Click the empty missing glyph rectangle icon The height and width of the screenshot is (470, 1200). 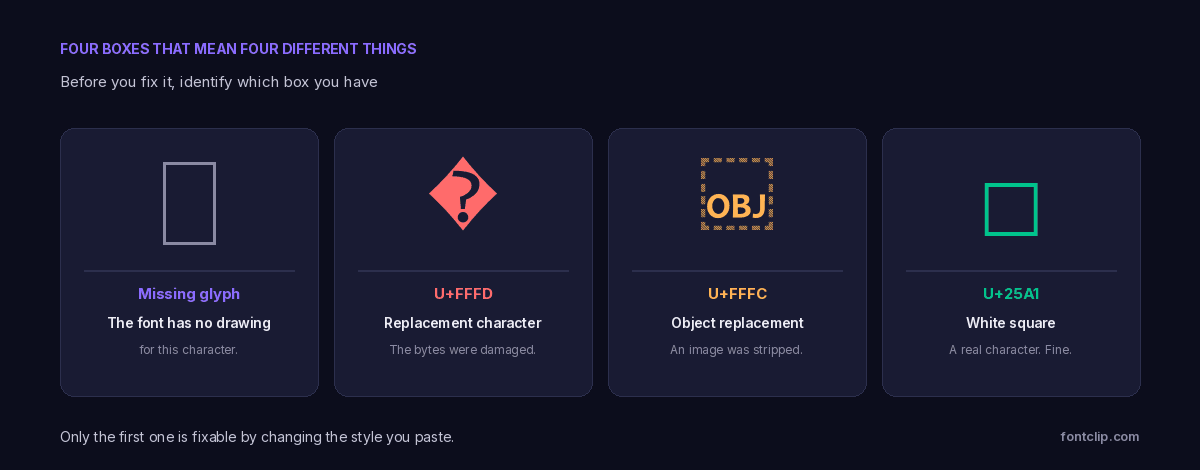pyautogui.click(x=189, y=203)
